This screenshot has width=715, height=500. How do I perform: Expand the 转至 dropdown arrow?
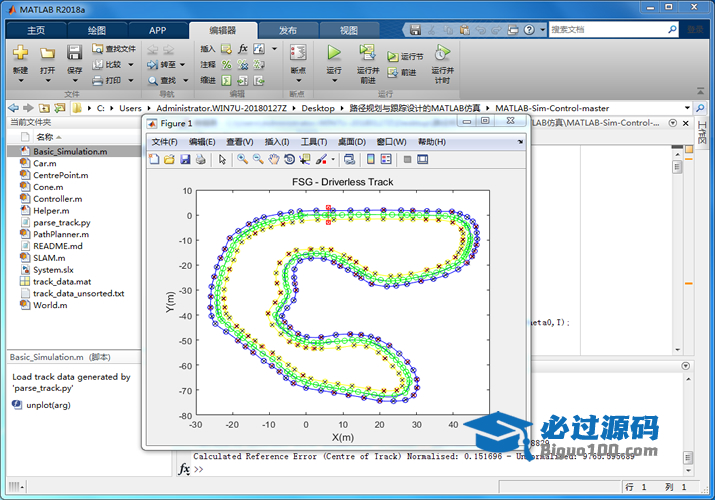click(x=182, y=65)
